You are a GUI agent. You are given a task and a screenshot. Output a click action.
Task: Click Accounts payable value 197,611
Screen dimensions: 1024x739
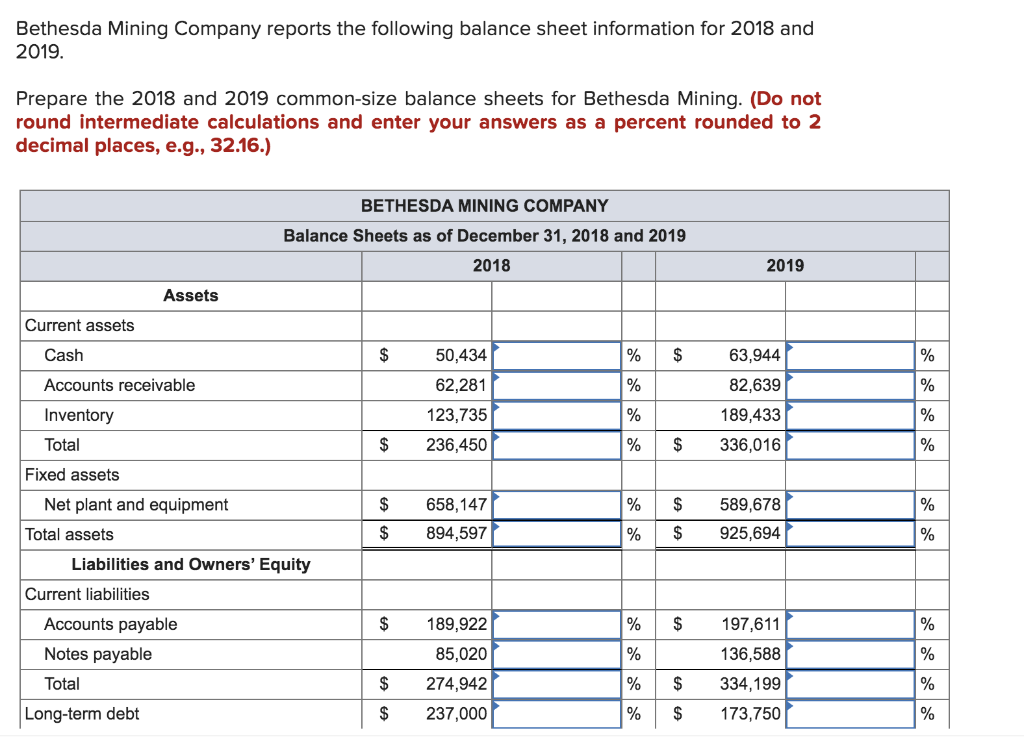click(751, 625)
